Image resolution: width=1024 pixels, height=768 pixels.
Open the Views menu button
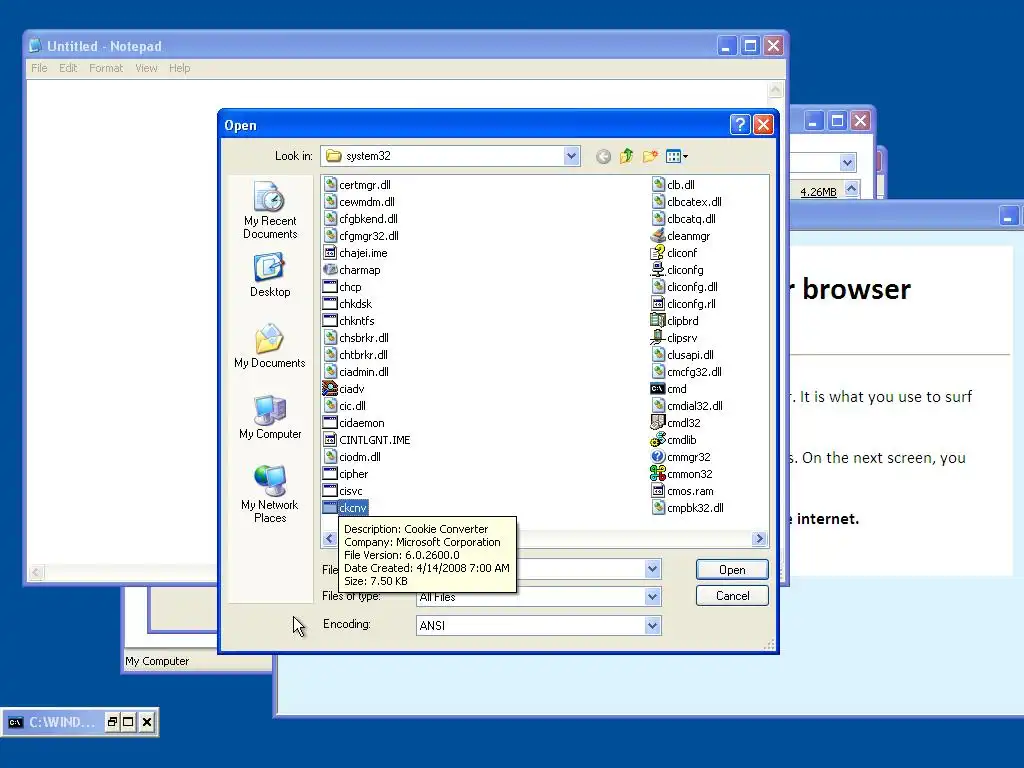point(677,156)
